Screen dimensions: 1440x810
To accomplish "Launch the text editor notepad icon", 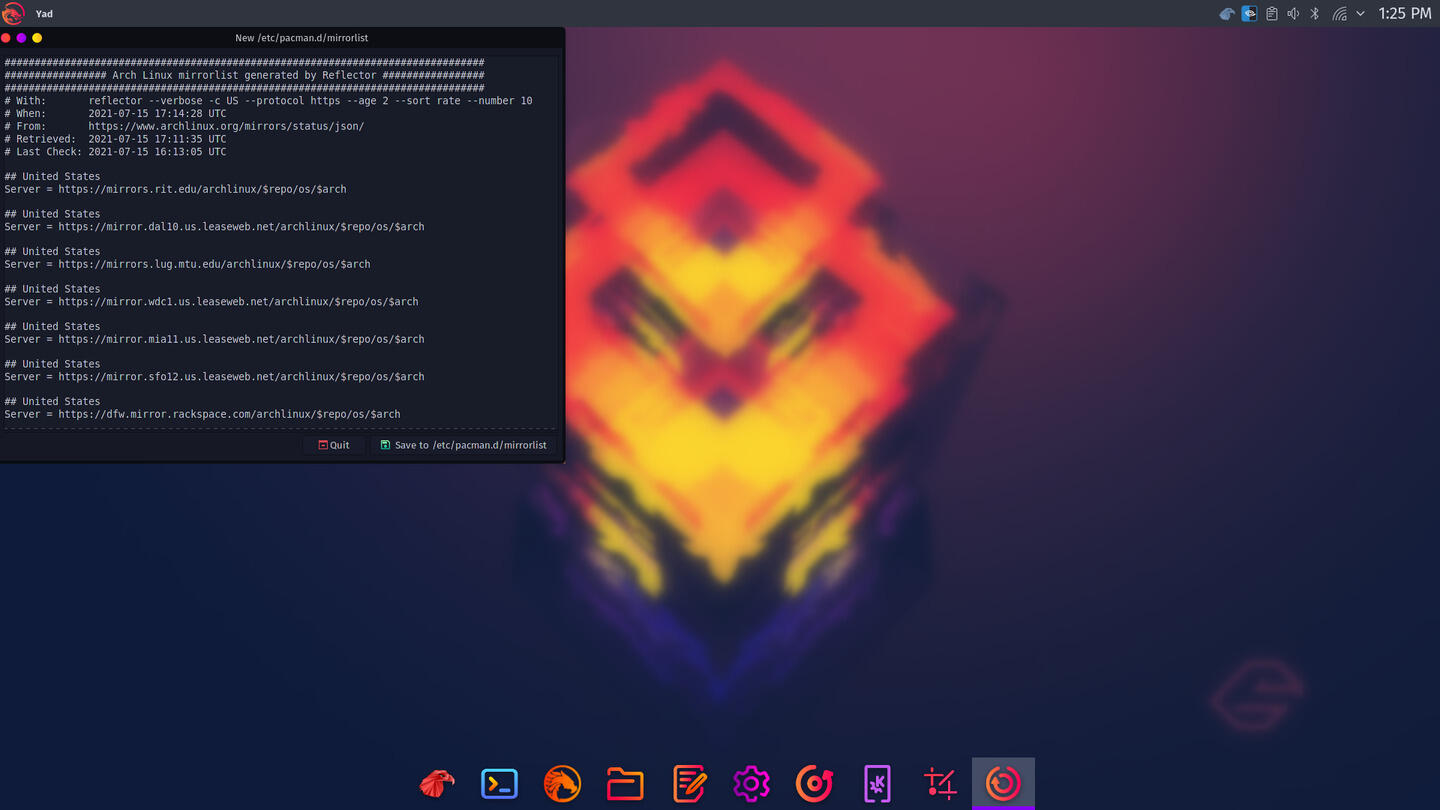I will 689,783.
